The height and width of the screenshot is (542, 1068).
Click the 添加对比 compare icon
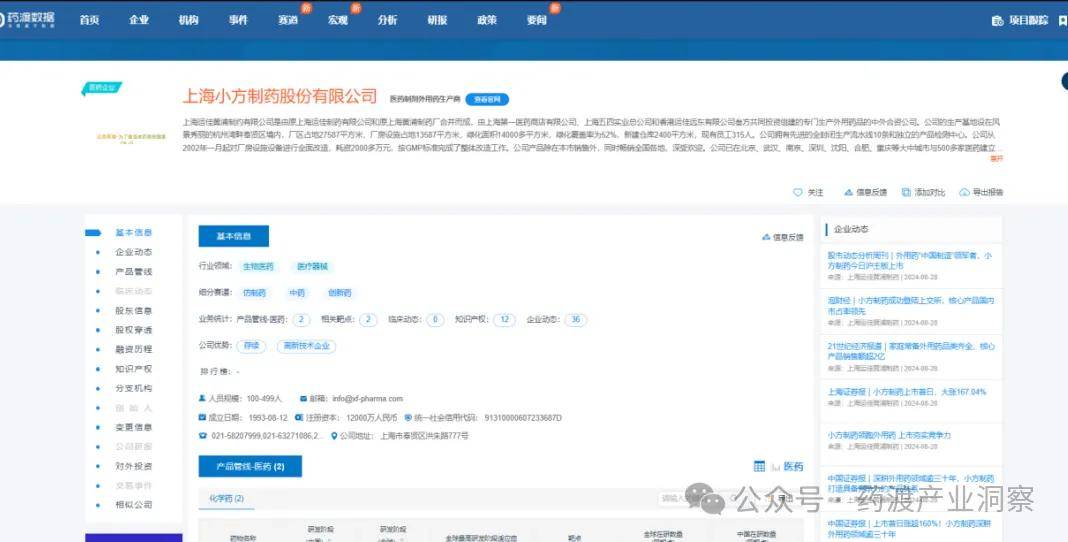[x=906, y=193]
